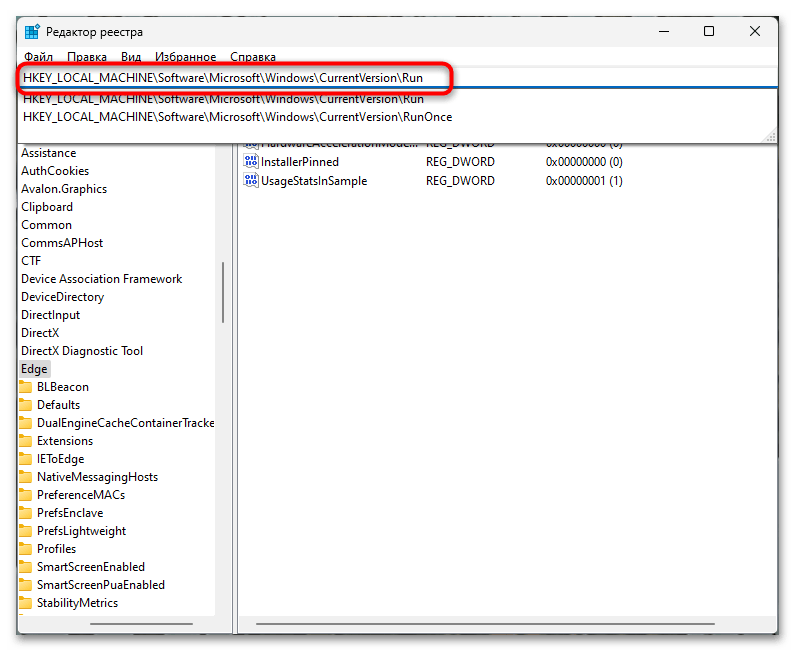Click the tree pane horizontal scrollbar

click(141, 624)
